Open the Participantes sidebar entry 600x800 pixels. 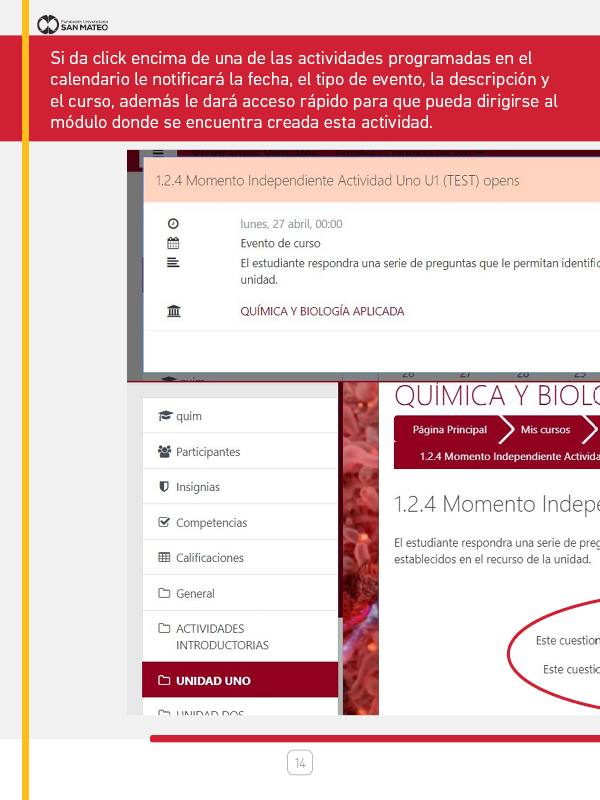(208, 452)
